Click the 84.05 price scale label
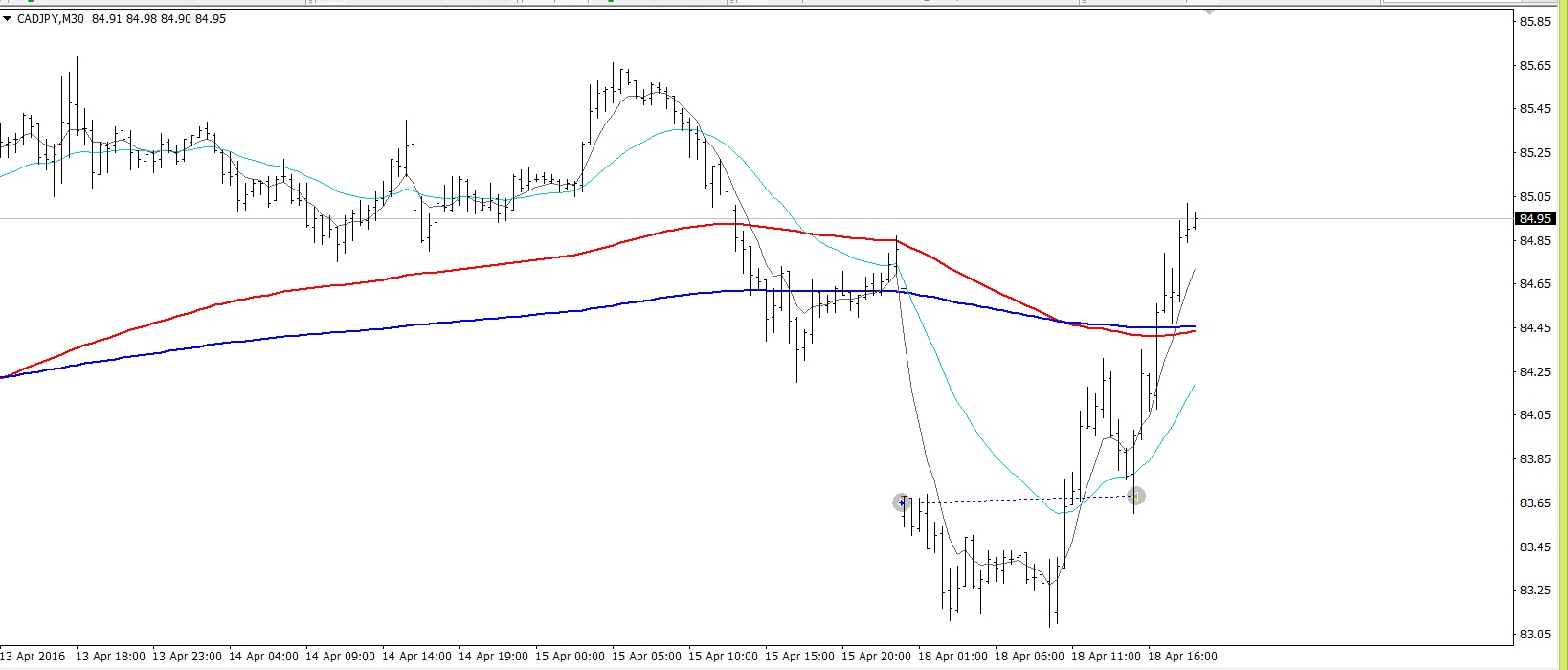This screenshot has width=1568, height=670. coord(1535,415)
